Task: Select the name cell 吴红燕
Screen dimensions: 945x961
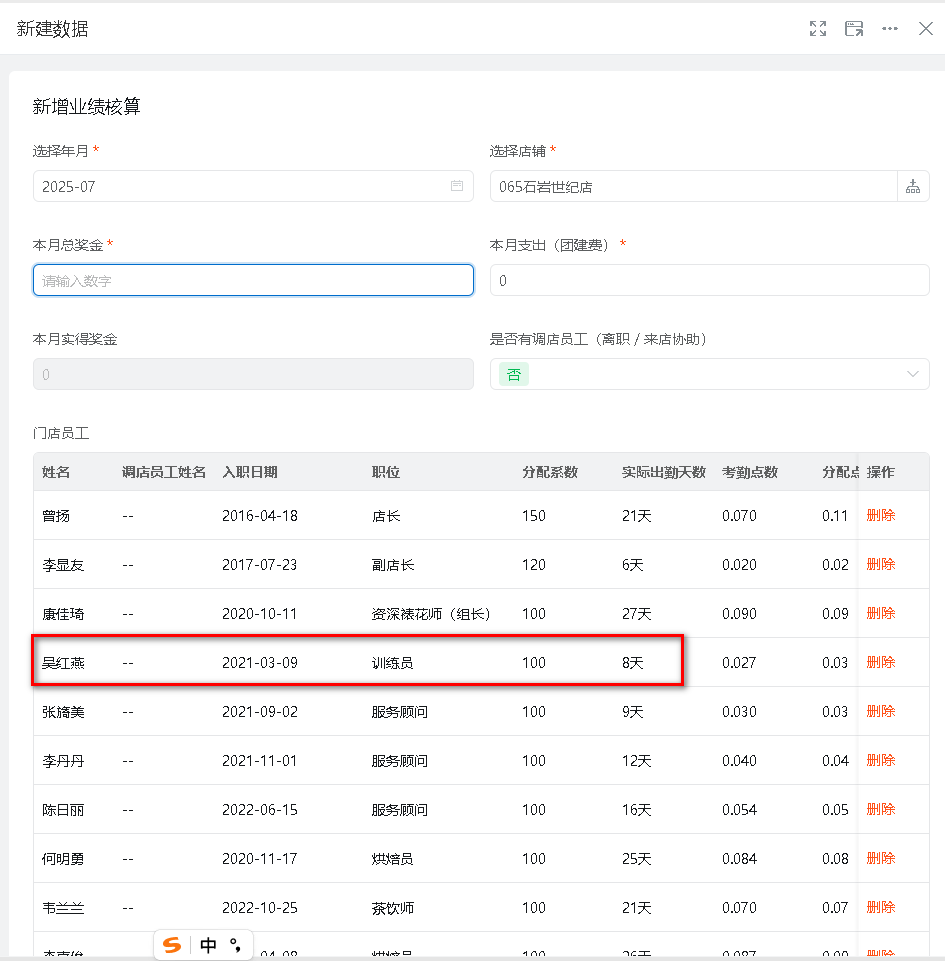Action: coord(63,663)
